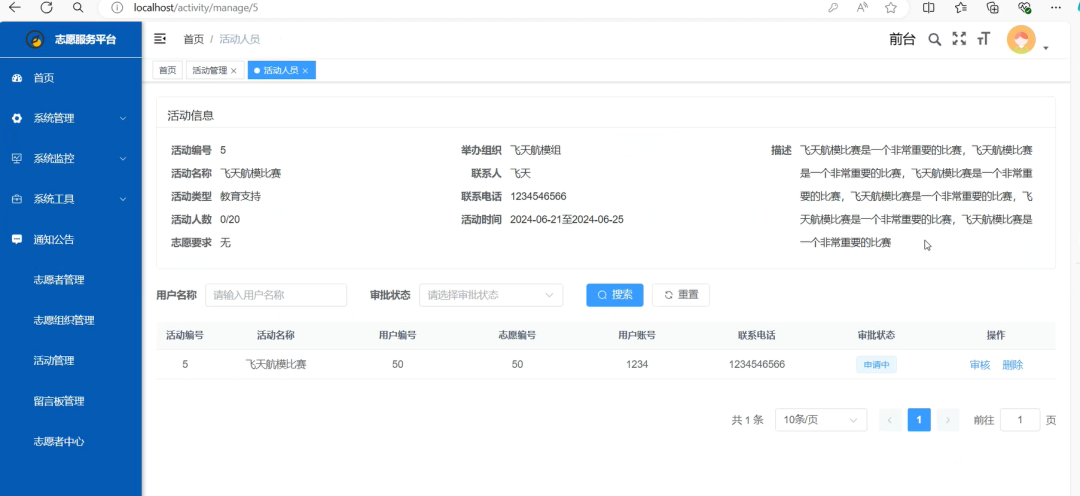
Task: Open 志愿组织管理 in sidebar
Action: (x=64, y=320)
